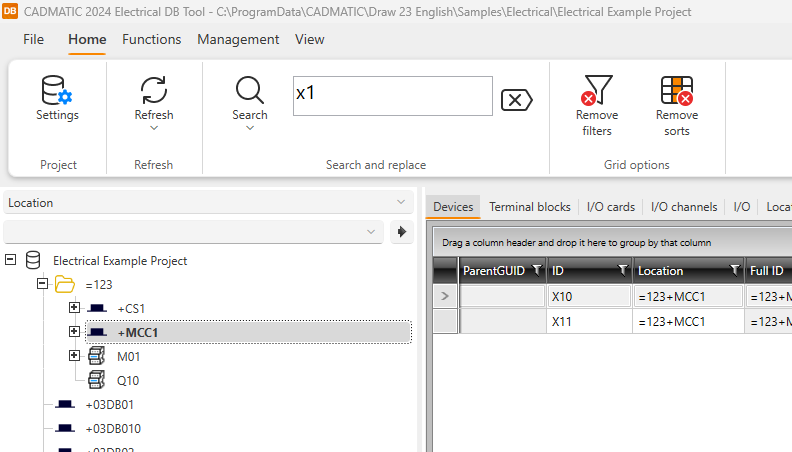This screenshot has height=452, width=792.
Task: Click the =123+MCC1 location cell in X10 row
Action: coord(688,296)
